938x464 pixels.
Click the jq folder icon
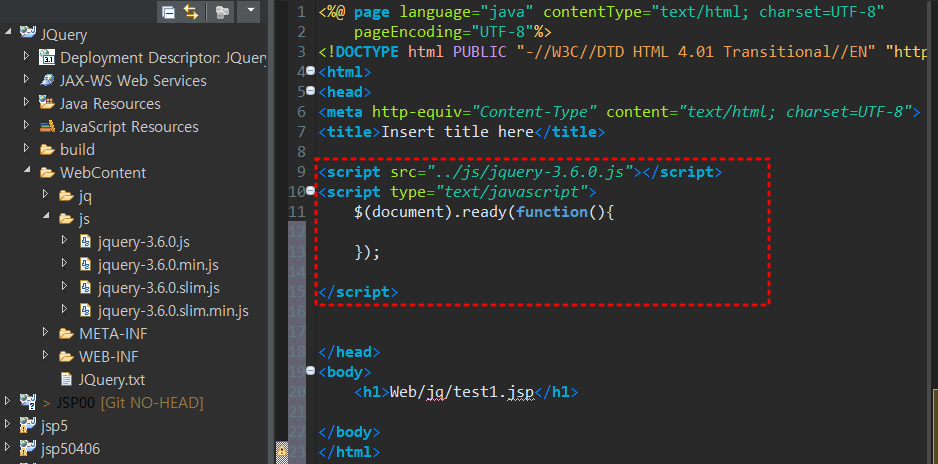(66, 196)
